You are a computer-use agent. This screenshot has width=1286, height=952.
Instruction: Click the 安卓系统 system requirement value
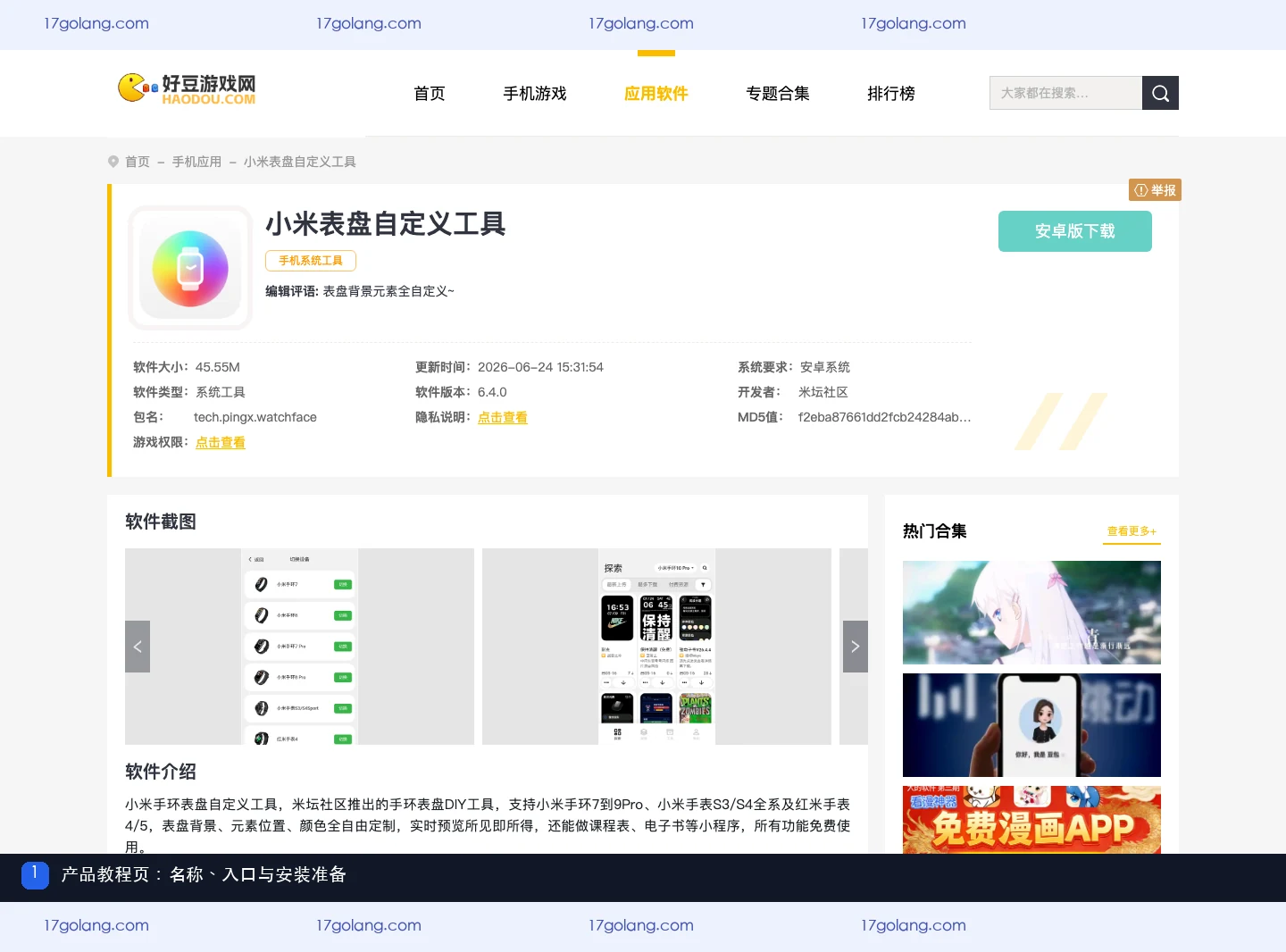pos(825,367)
